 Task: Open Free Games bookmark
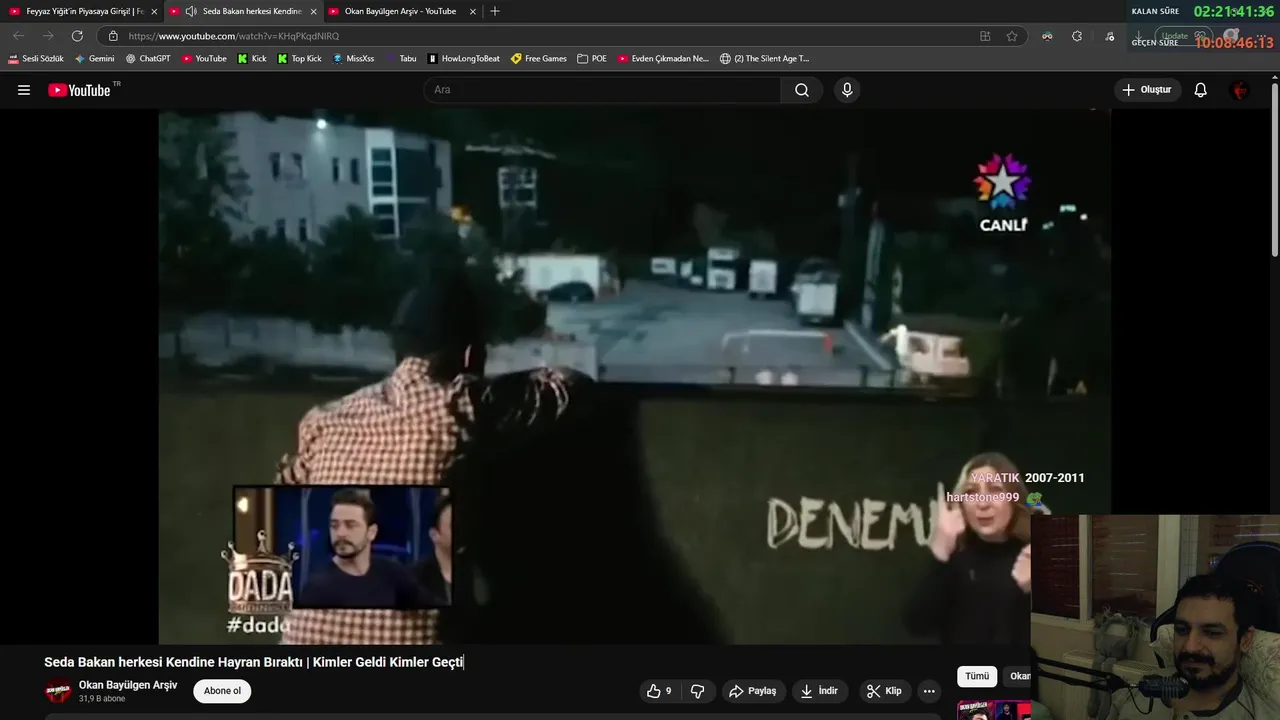[x=539, y=58]
